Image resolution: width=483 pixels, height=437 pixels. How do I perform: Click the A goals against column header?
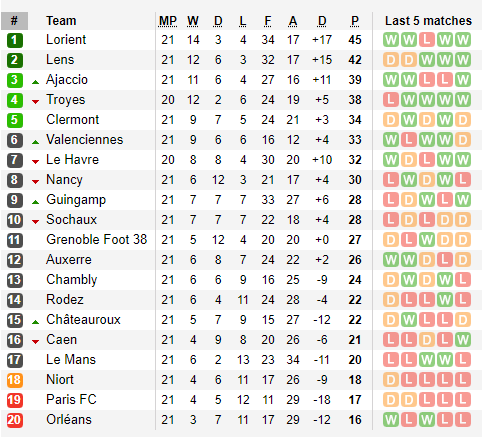[x=293, y=21]
